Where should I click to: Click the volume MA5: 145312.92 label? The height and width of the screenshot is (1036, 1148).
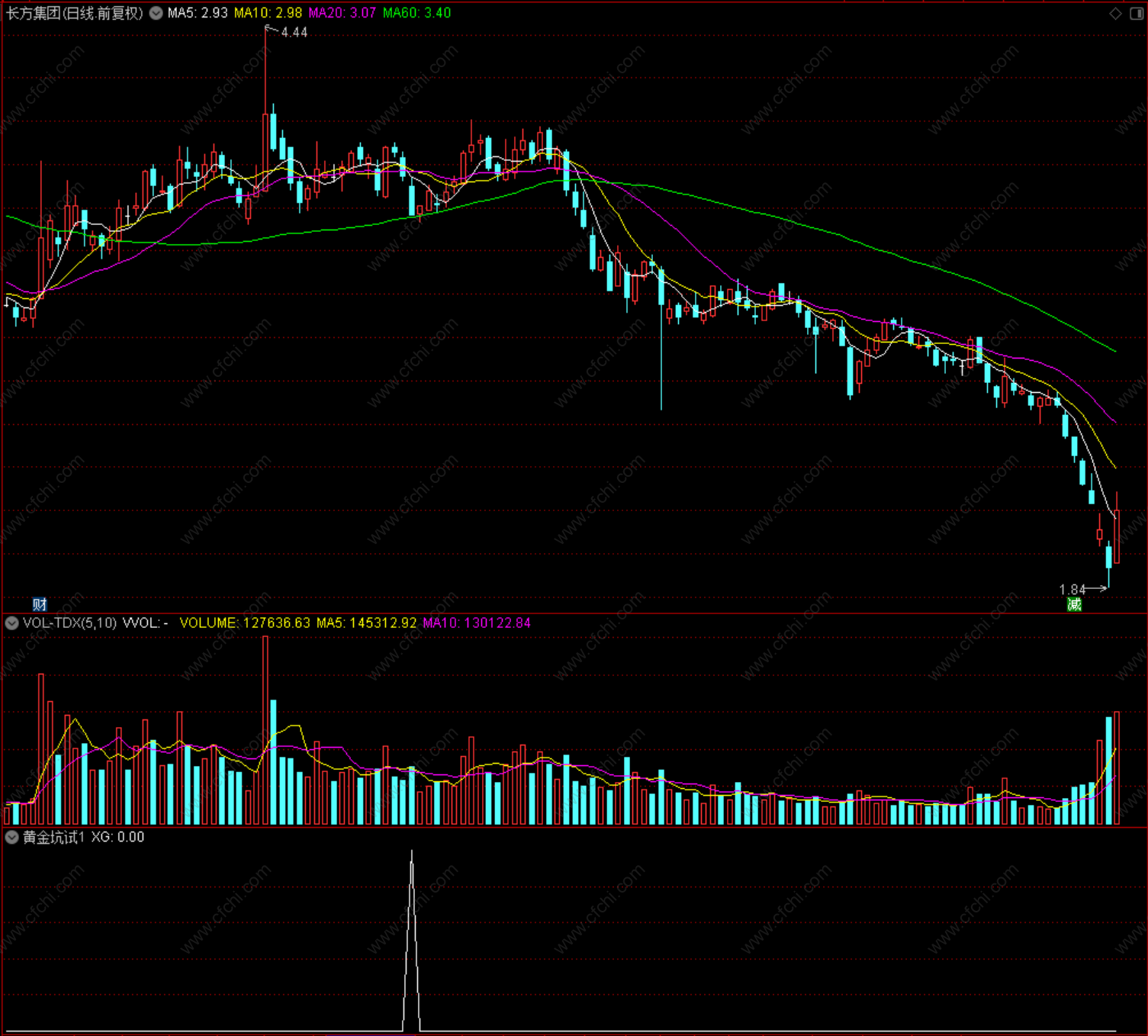(367, 623)
